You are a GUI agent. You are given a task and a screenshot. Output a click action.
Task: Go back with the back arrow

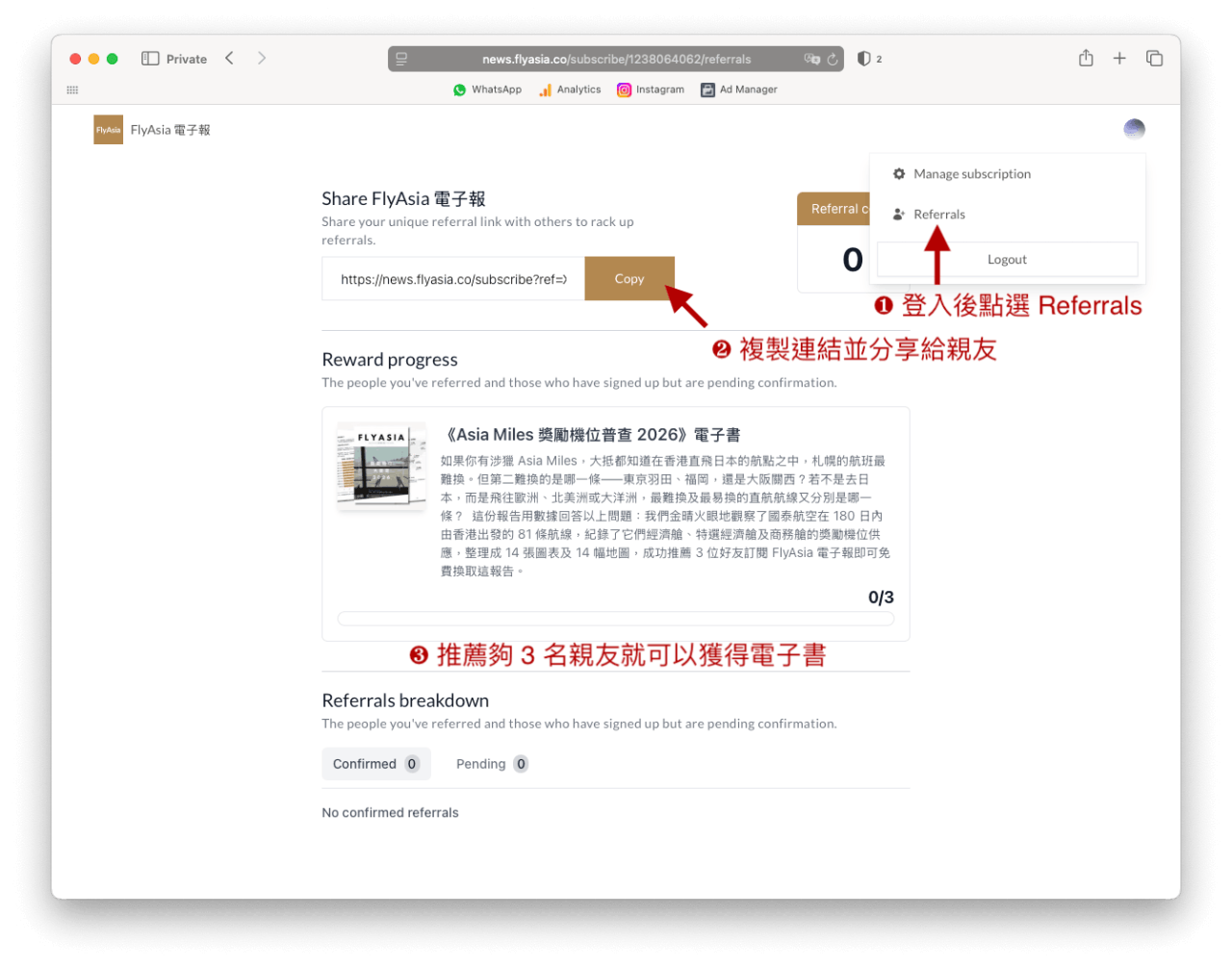click(229, 59)
